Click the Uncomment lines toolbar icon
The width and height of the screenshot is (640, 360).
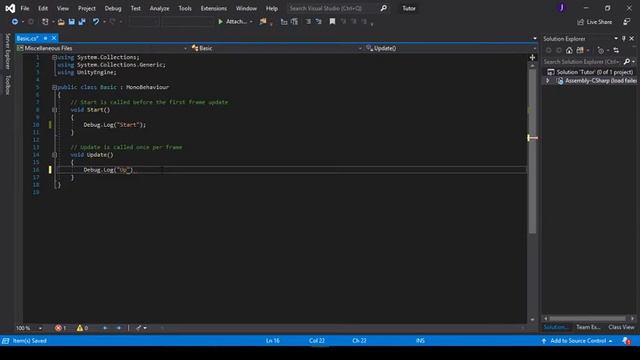[318, 22]
